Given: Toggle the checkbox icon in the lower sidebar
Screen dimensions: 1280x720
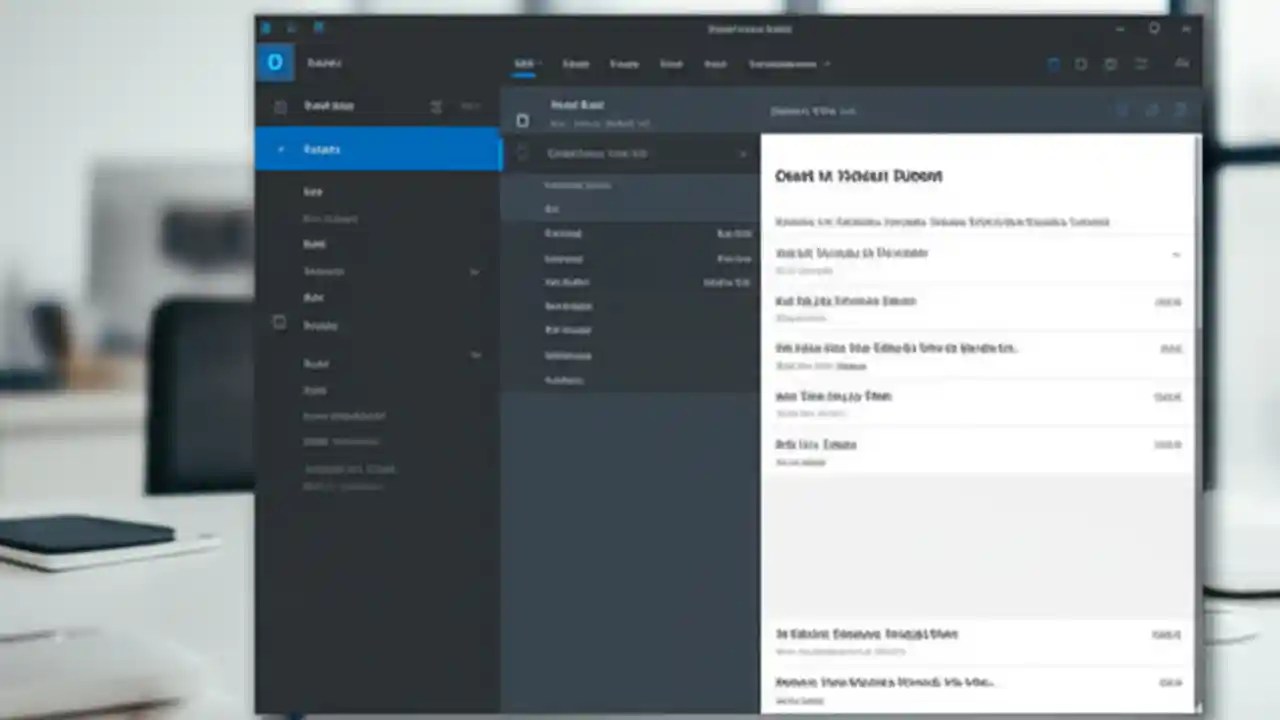Looking at the screenshot, I should [x=280, y=322].
